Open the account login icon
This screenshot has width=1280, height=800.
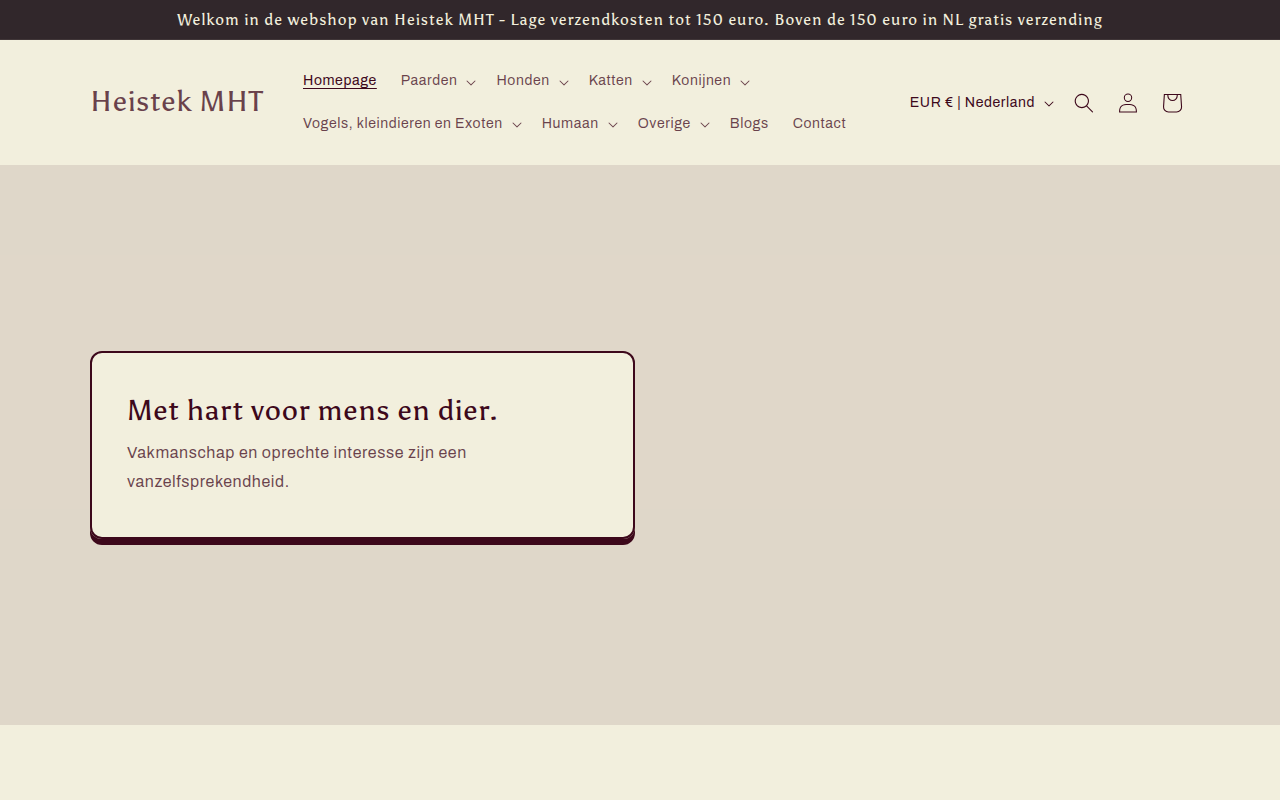[1128, 103]
